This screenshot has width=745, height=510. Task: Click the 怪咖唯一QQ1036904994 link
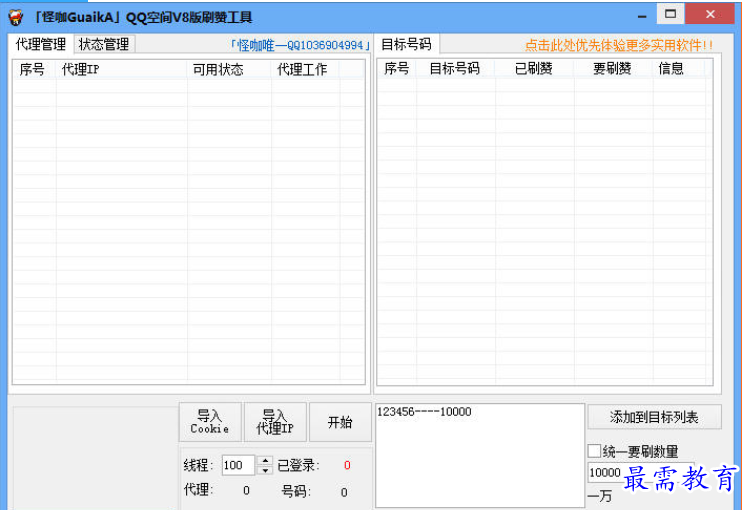300,45
